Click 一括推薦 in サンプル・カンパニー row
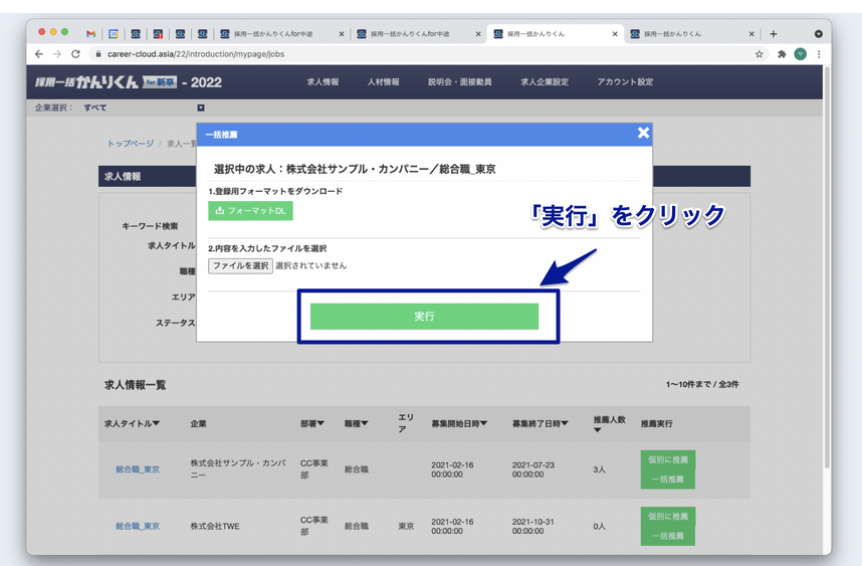This screenshot has height=566, width=862. coord(668,479)
